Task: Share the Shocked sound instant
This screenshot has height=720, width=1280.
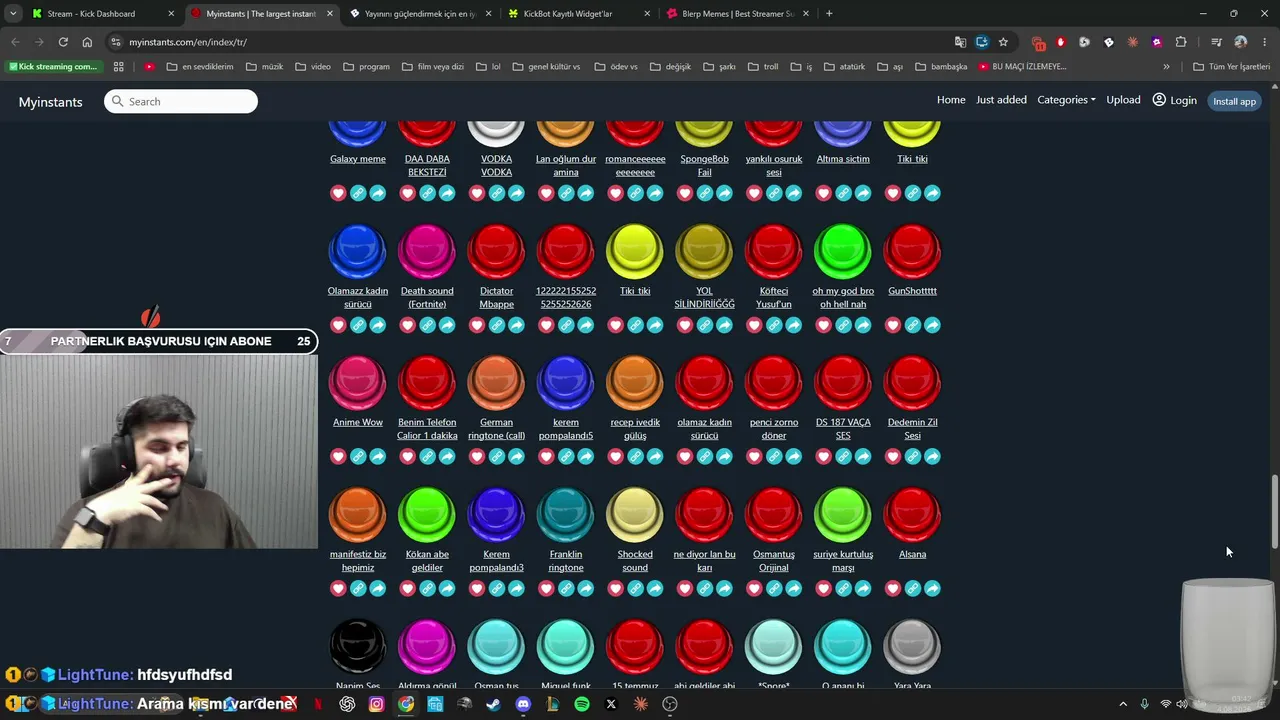Action: 655,589
